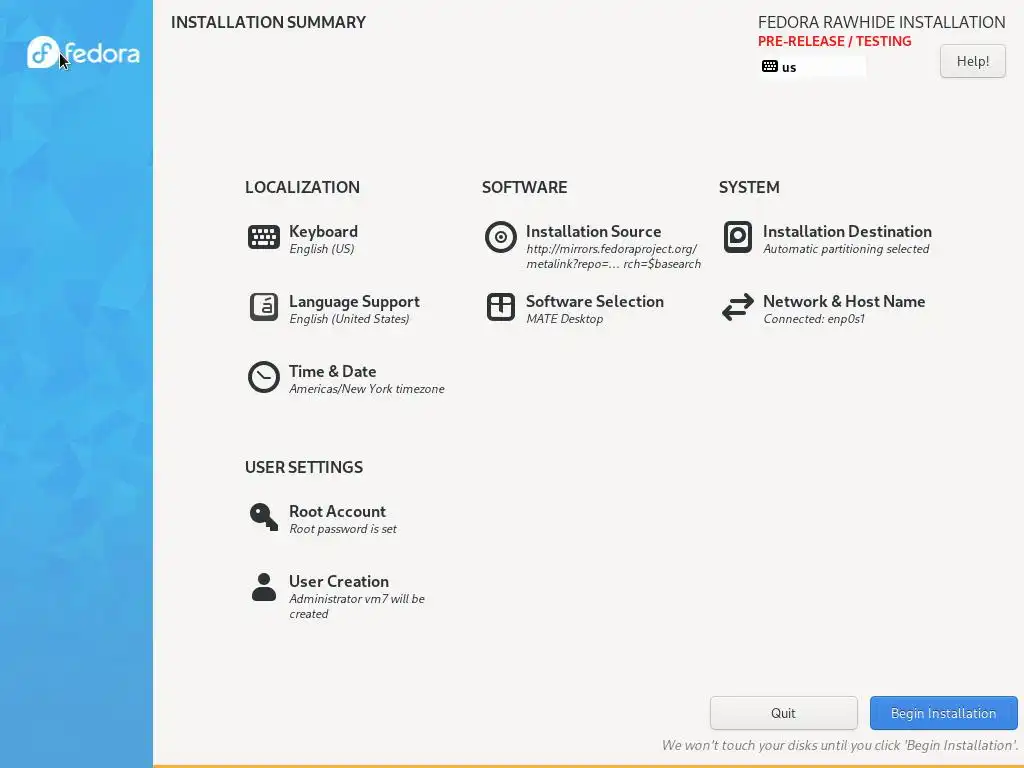Open Language Support settings title

pyautogui.click(x=354, y=301)
